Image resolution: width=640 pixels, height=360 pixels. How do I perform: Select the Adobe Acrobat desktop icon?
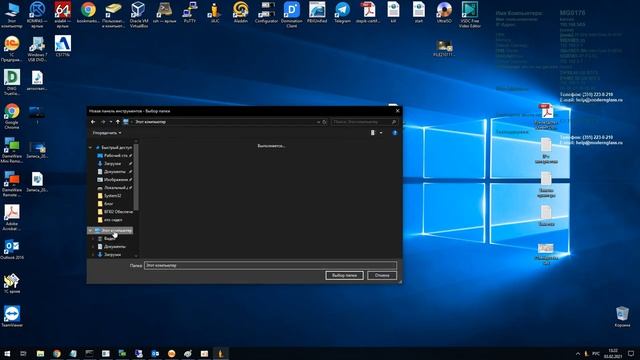pyautogui.click(x=11, y=217)
